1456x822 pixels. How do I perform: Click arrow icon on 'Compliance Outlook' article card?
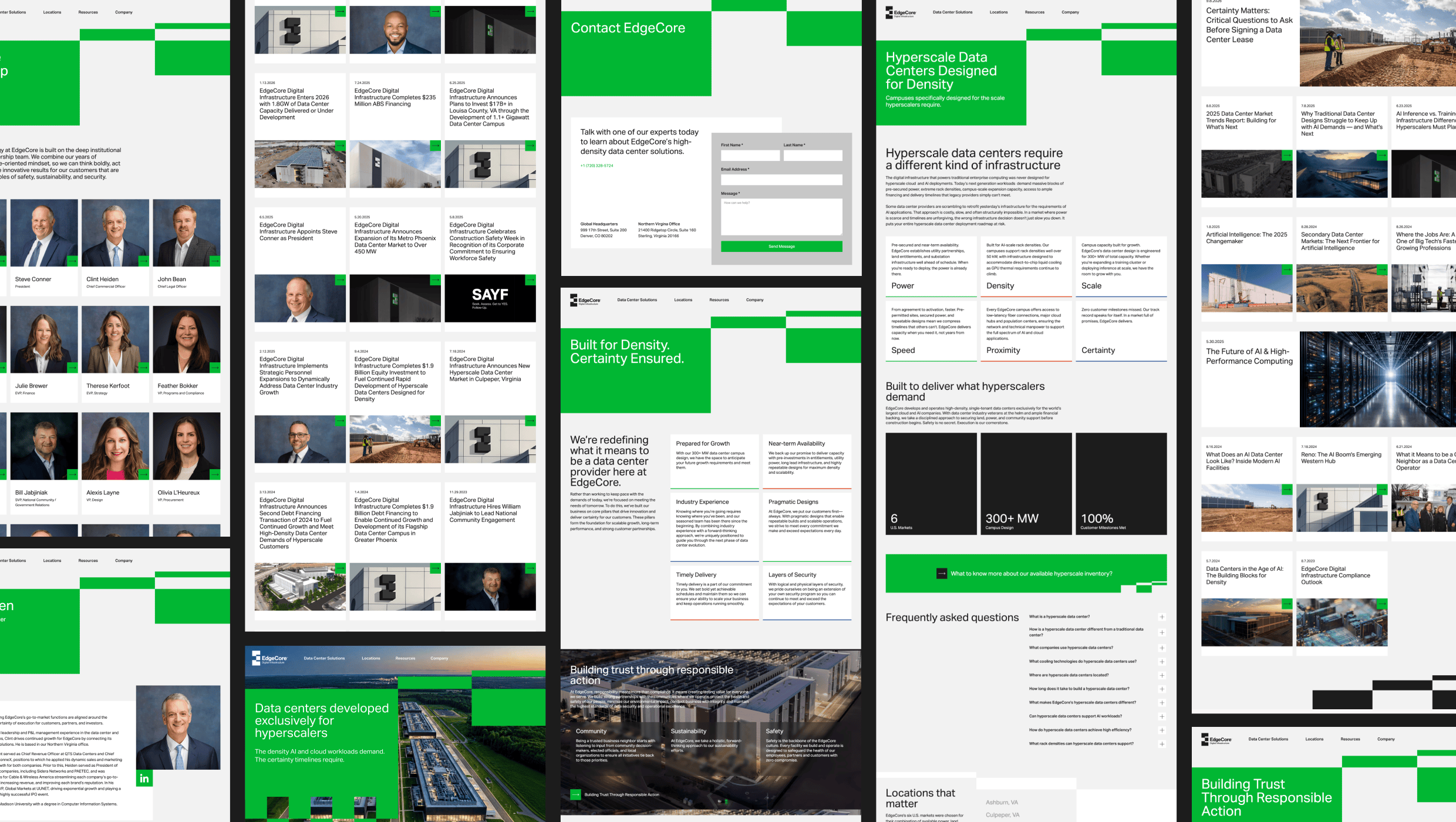pyautogui.click(x=1383, y=604)
